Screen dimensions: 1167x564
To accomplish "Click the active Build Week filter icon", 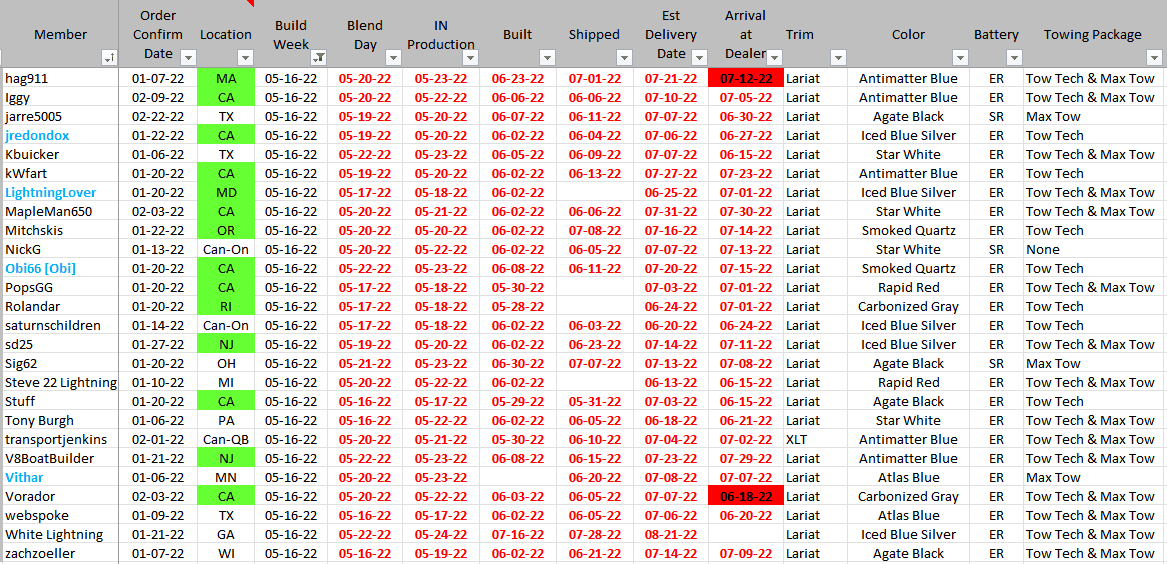I will click(x=318, y=58).
